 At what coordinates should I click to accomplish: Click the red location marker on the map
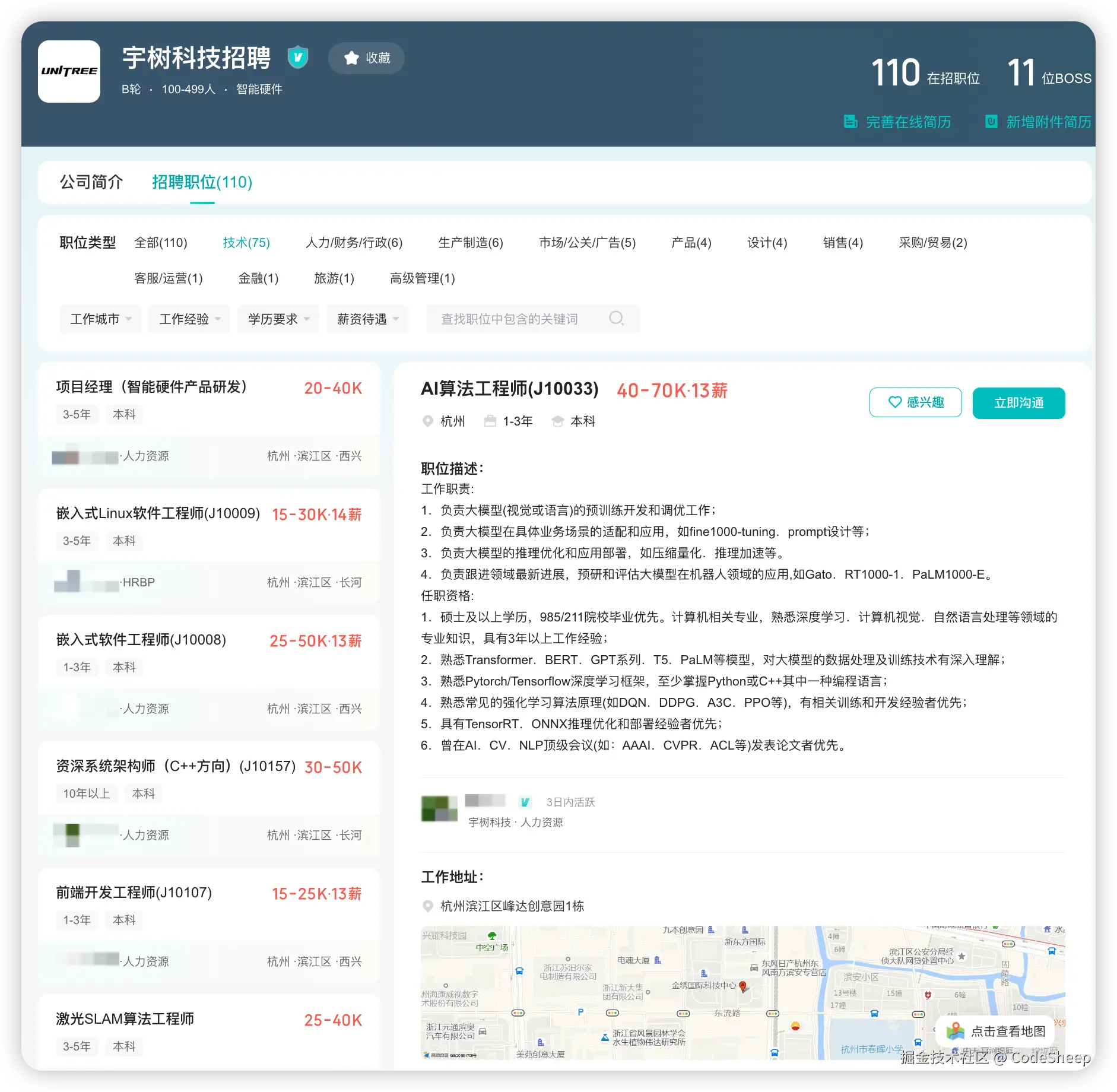click(x=742, y=987)
